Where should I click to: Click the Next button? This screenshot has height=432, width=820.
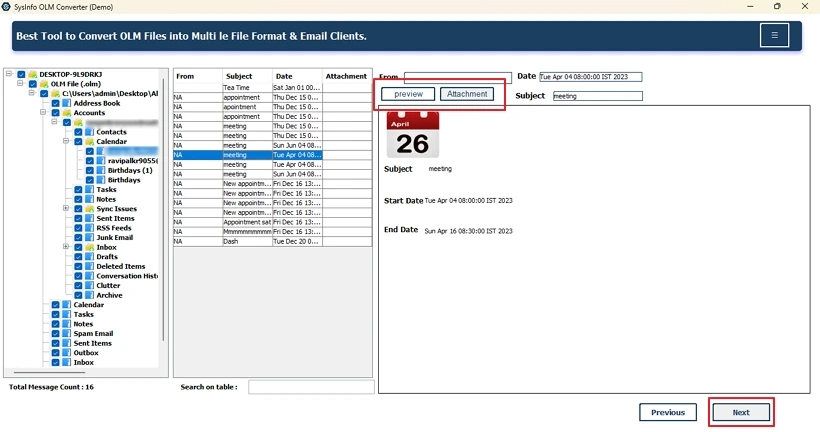click(741, 412)
